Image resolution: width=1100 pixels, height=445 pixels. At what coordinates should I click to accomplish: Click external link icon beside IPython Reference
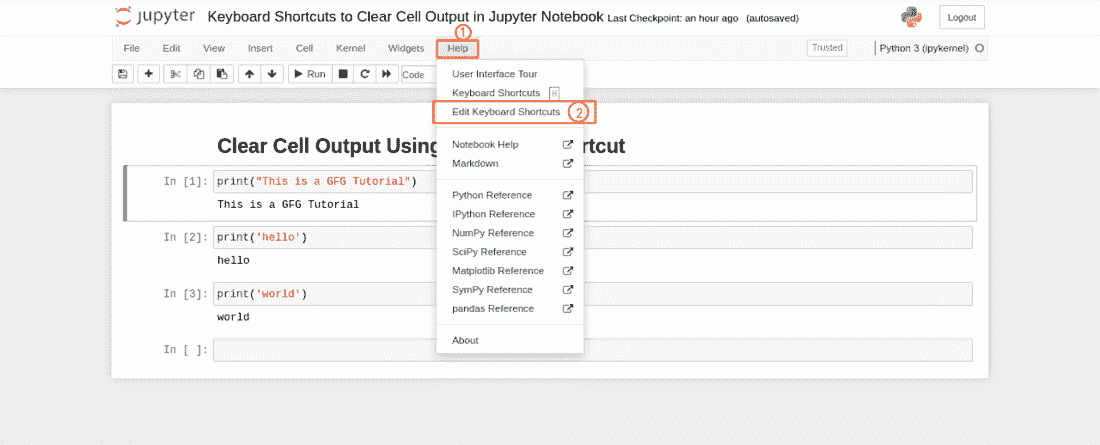pos(568,214)
